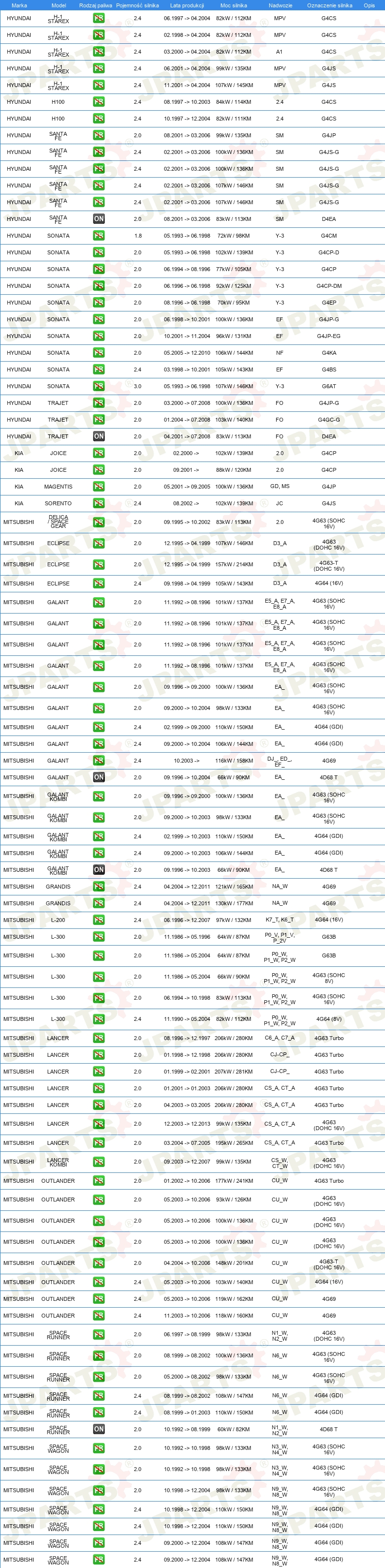Click the PB icon for Grandis 130kW / 177KM
The height and width of the screenshot is (1568, 385).
coord(98,903)
